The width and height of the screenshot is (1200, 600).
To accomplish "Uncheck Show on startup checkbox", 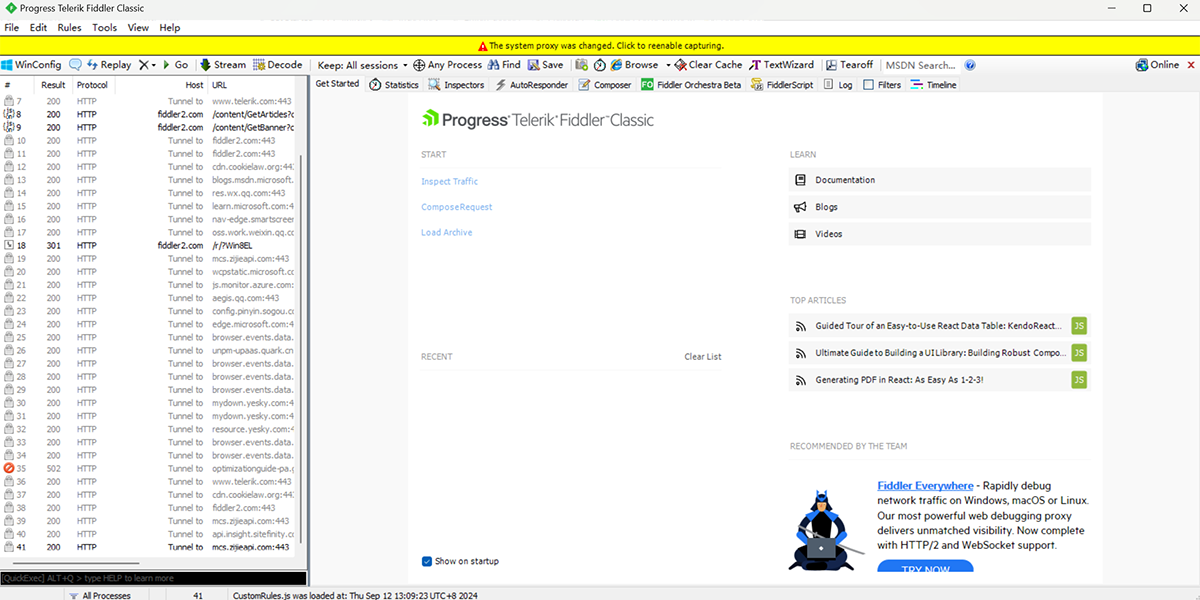I will click(427, 561).
